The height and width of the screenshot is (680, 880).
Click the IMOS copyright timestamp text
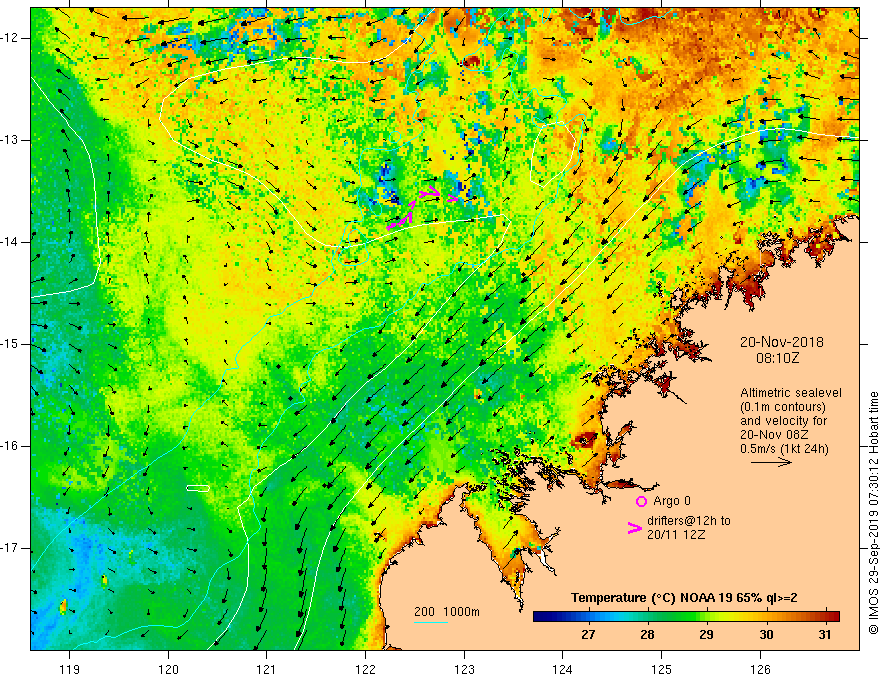coord(873,513)
